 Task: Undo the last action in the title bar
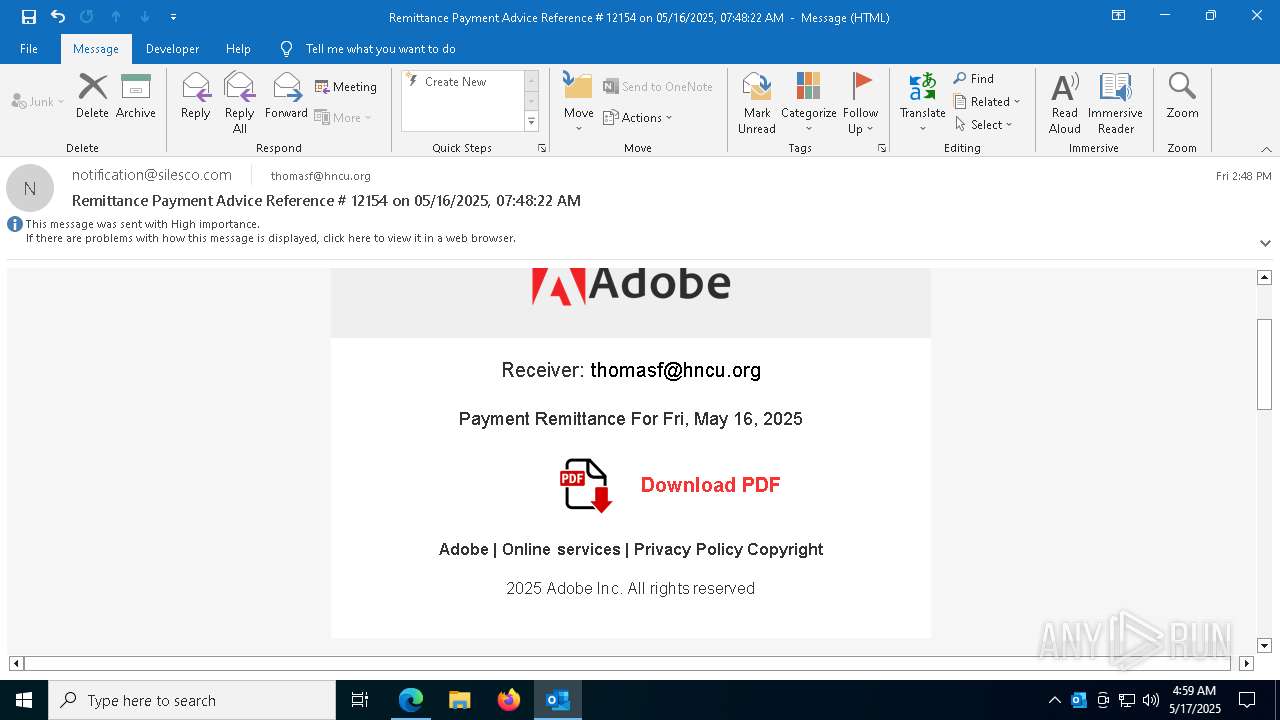pyautogui.click(x=58, y=16)
